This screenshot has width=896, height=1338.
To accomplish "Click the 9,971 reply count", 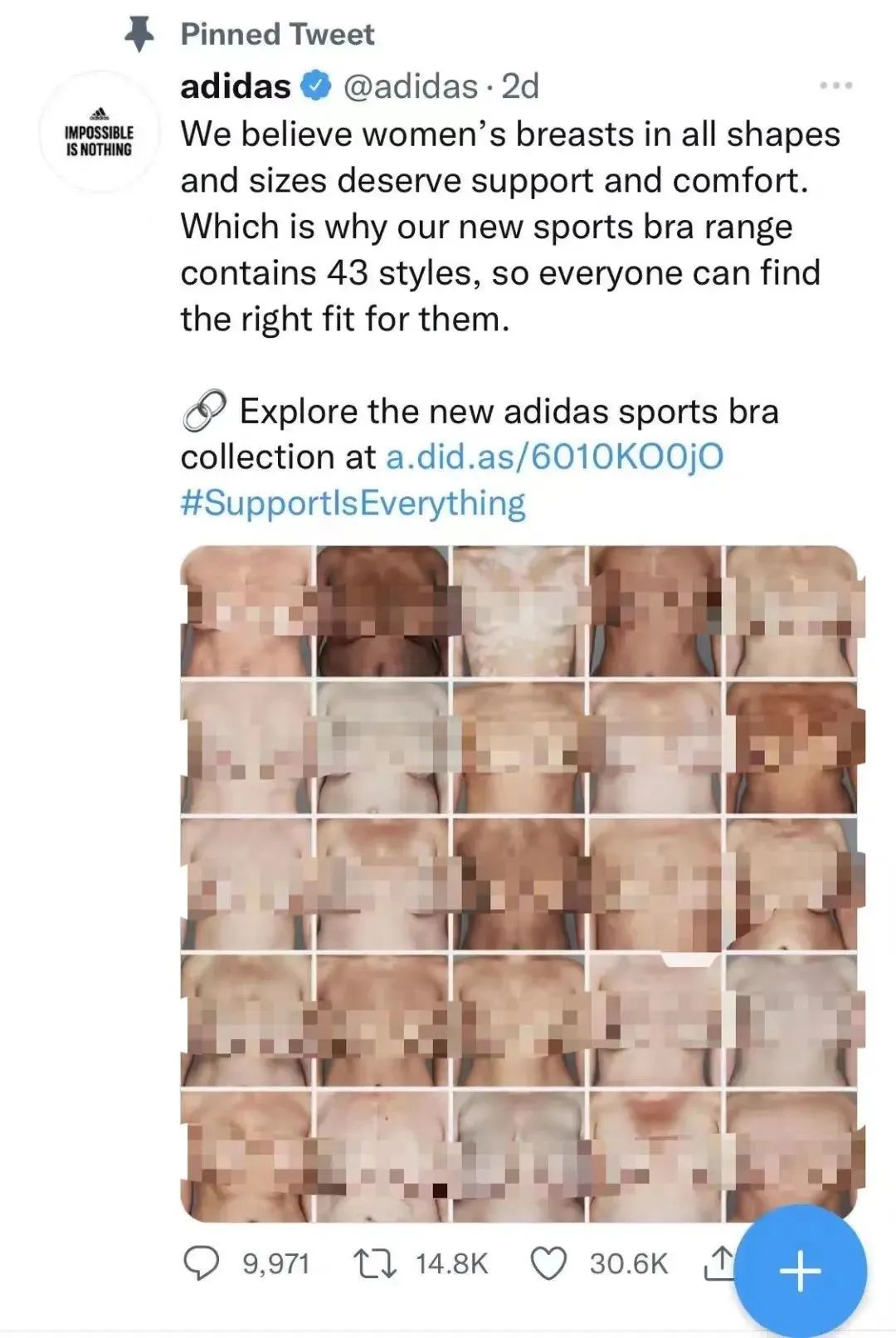I will pos(275,1264).
